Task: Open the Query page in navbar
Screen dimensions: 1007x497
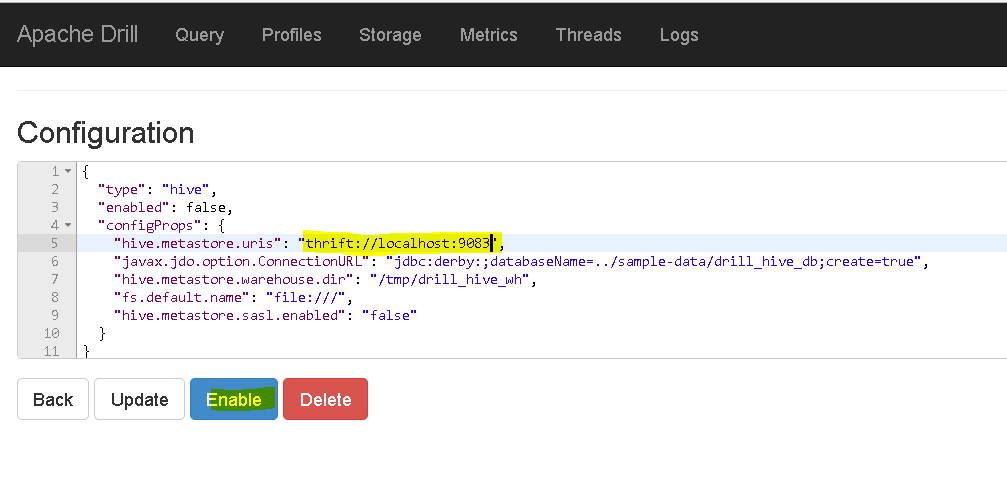Action: [x=199, y=35]
